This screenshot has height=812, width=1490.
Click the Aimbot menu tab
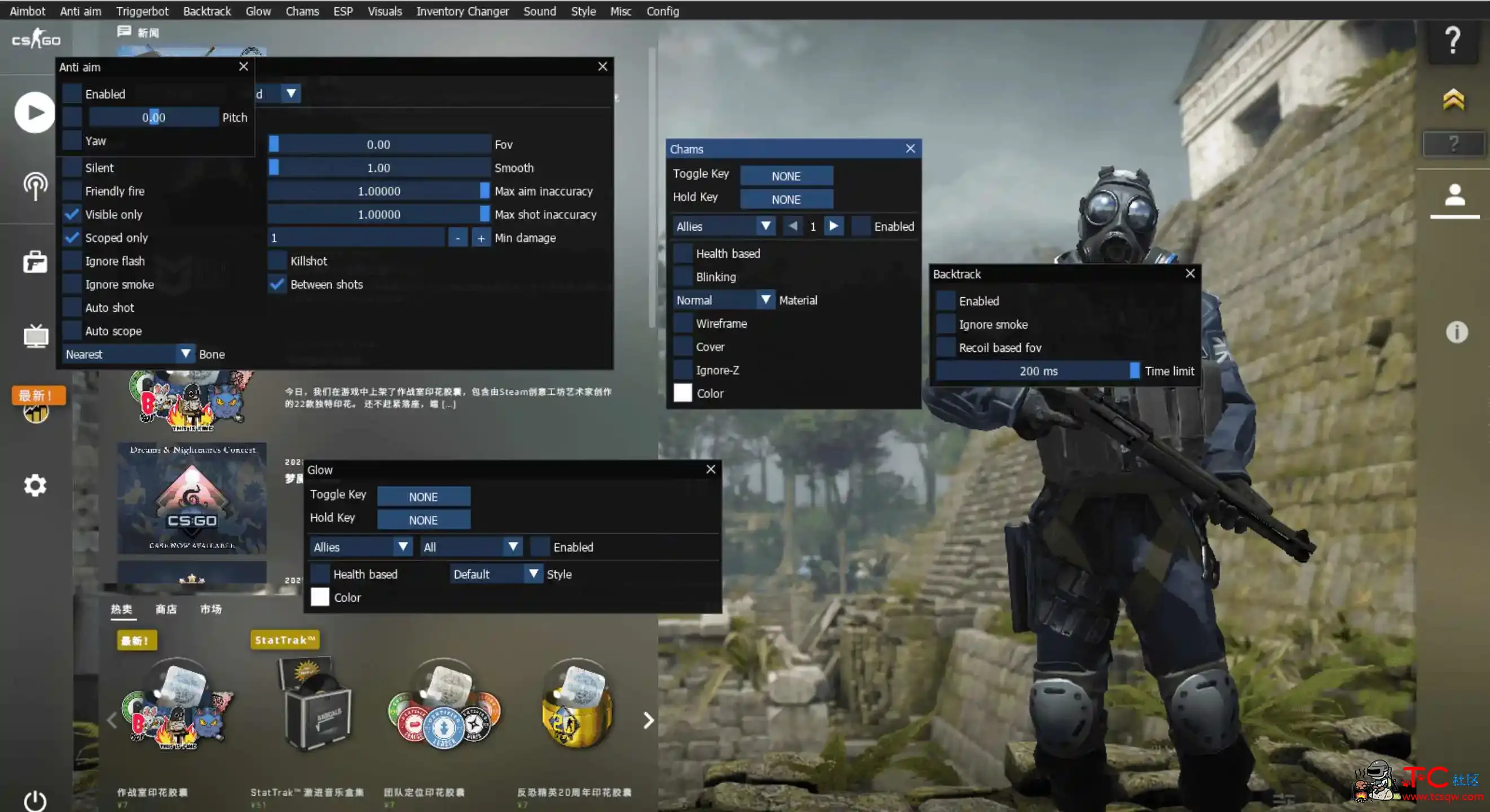29,11
